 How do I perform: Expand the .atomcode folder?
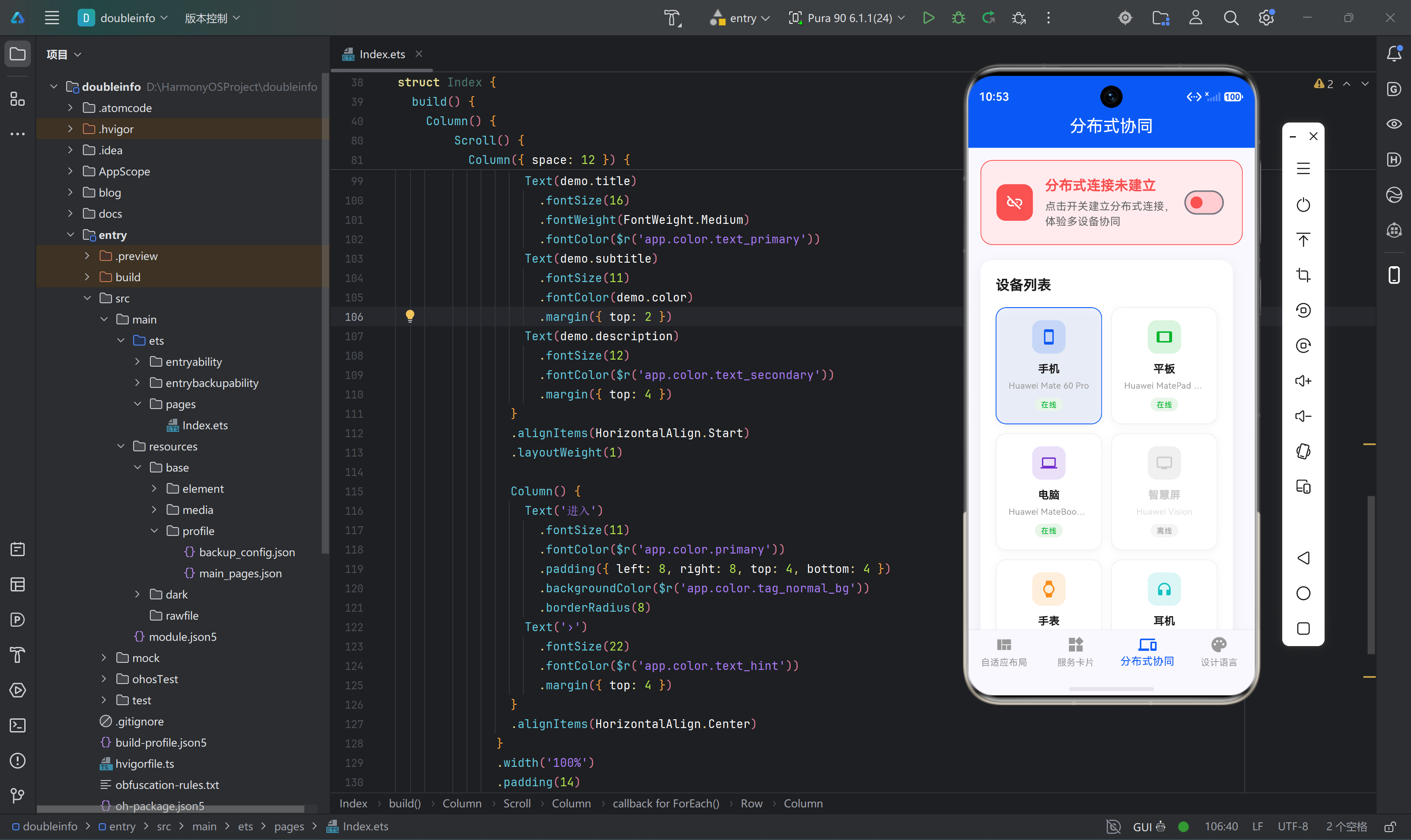pyautogui.click(x=70, y=108)
